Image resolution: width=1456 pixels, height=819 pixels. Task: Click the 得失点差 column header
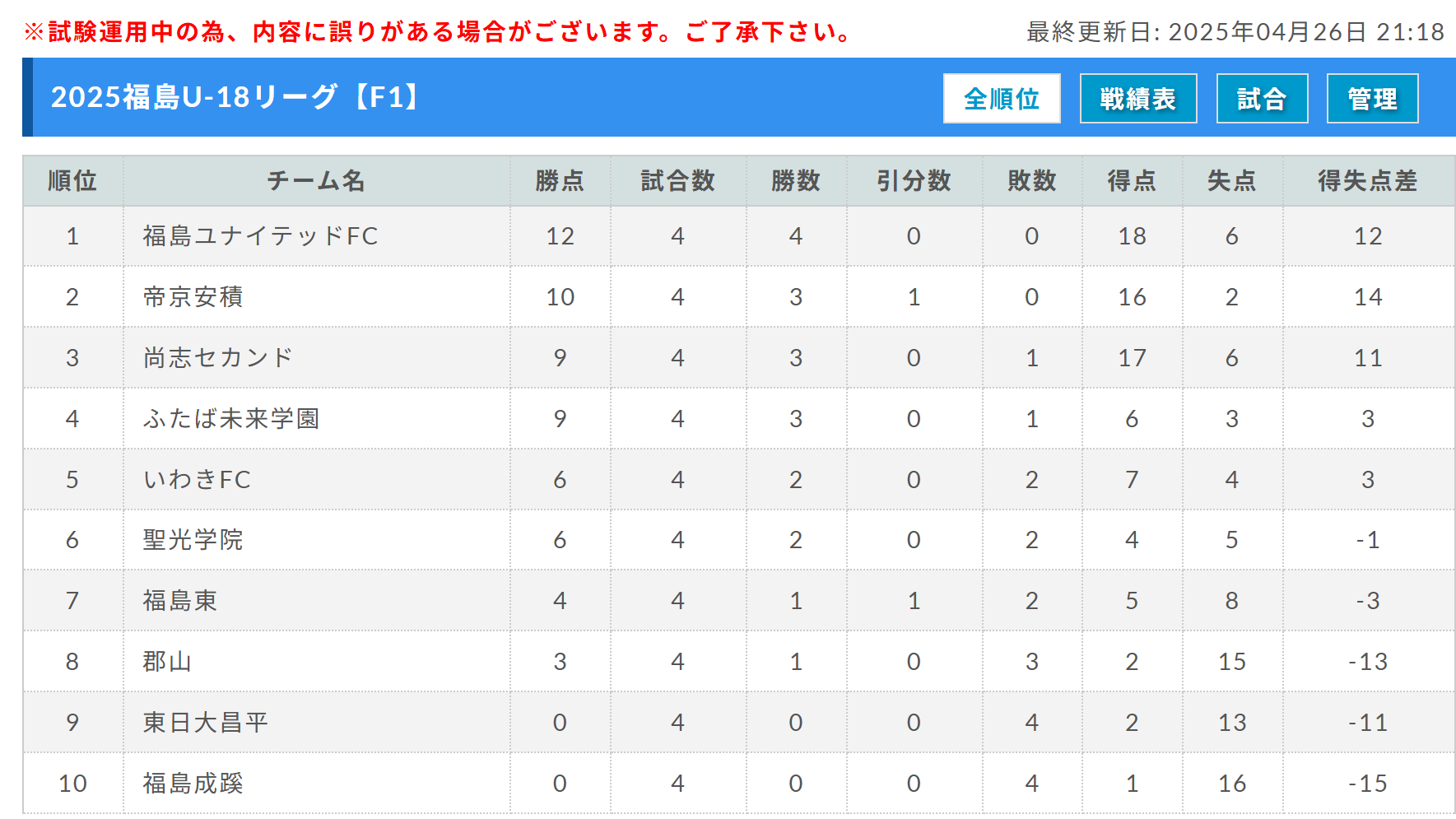1368,180
